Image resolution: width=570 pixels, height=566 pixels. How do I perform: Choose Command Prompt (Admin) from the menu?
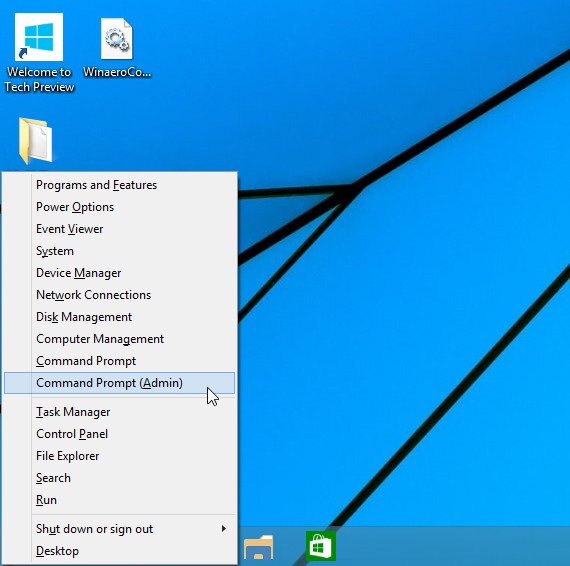click(119, 383)
